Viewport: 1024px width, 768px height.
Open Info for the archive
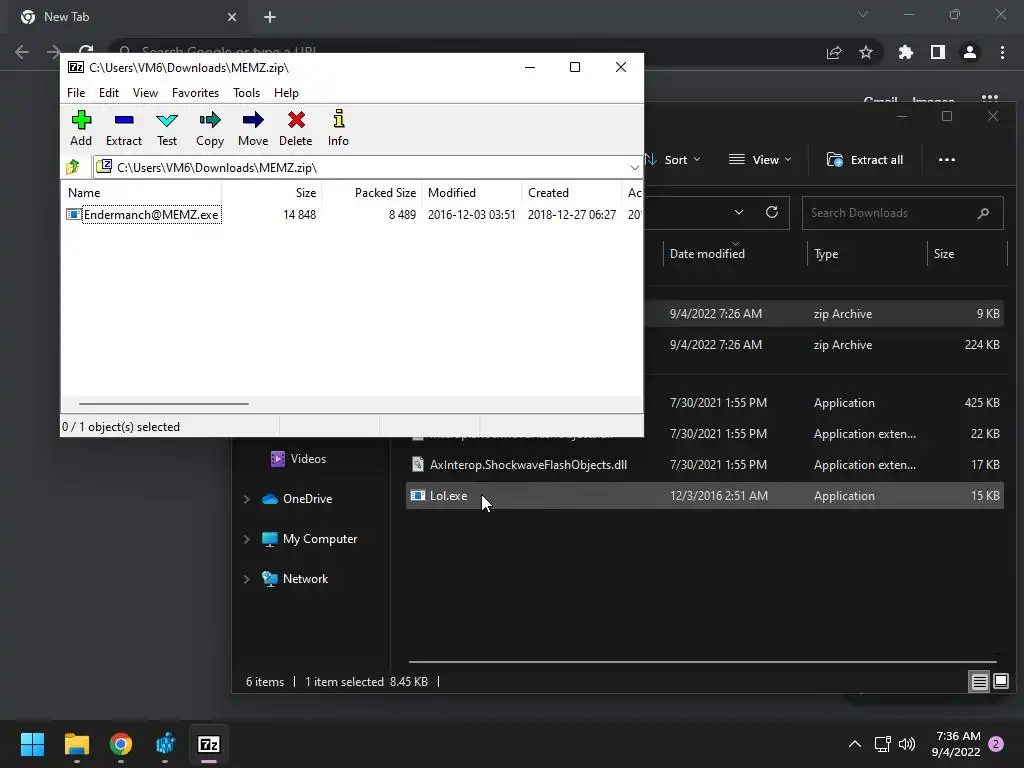[338, 128]
